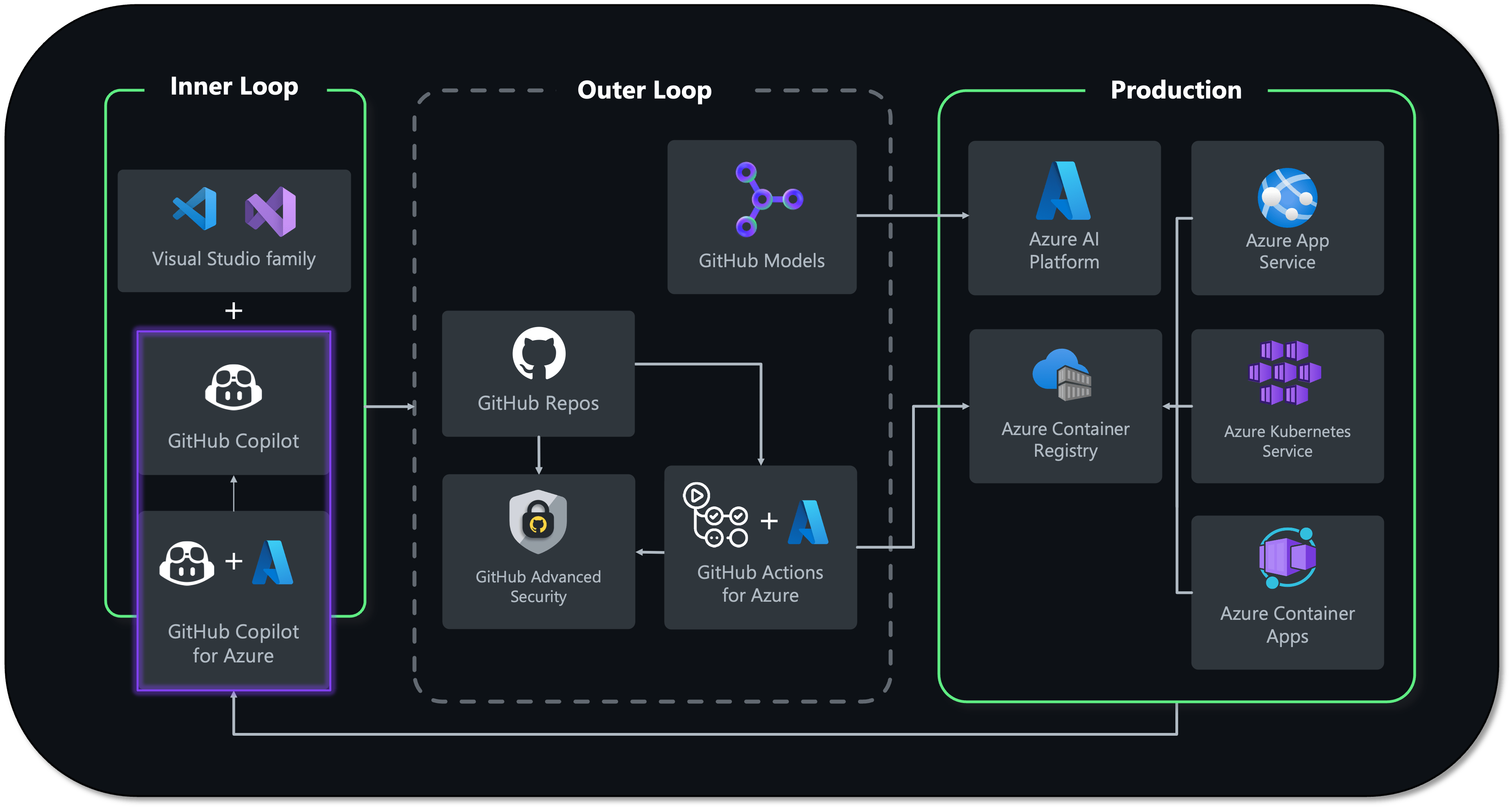The width and height of the screenshot is (1512, 809).
Task: Select the Outer Loop section heading
Action: (644, 91)
